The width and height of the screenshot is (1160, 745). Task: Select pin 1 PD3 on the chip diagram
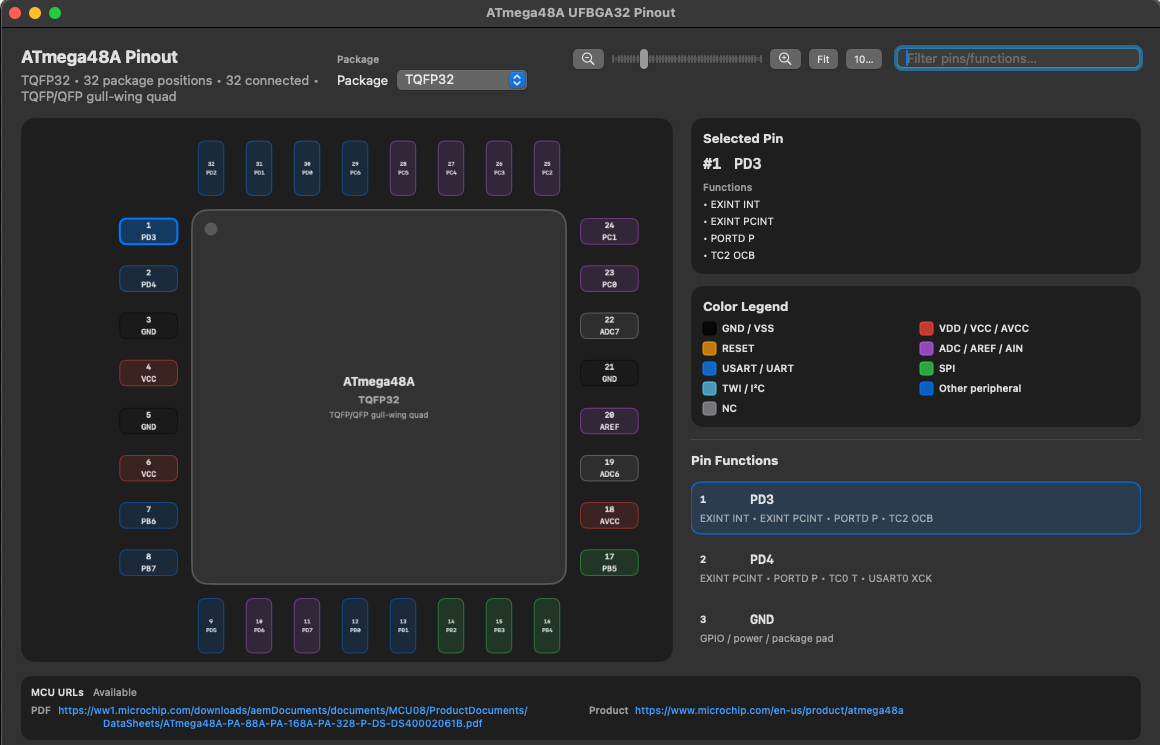click(149, 232)
